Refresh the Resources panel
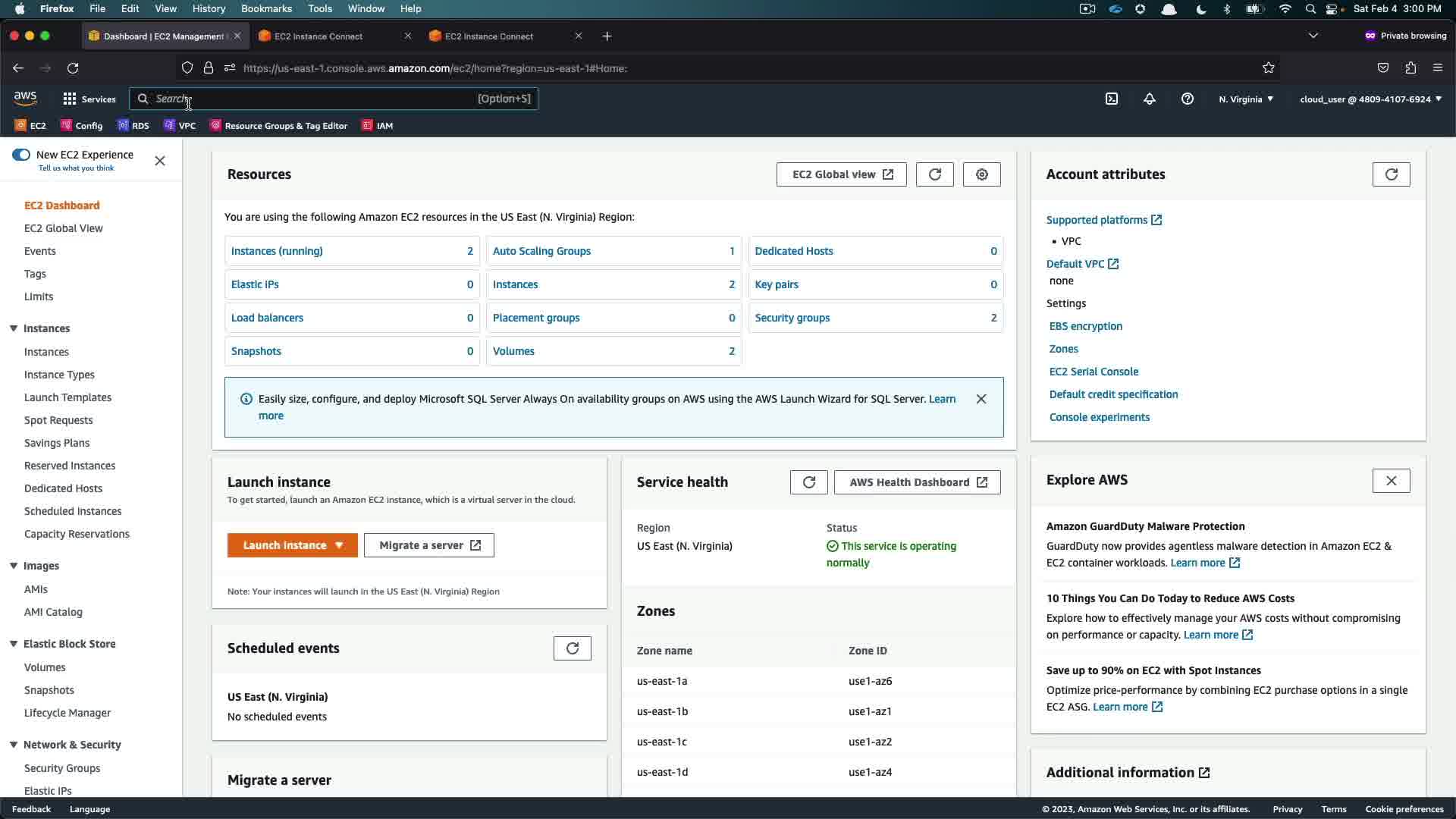1456x819 pixels. tap(934, 174)
